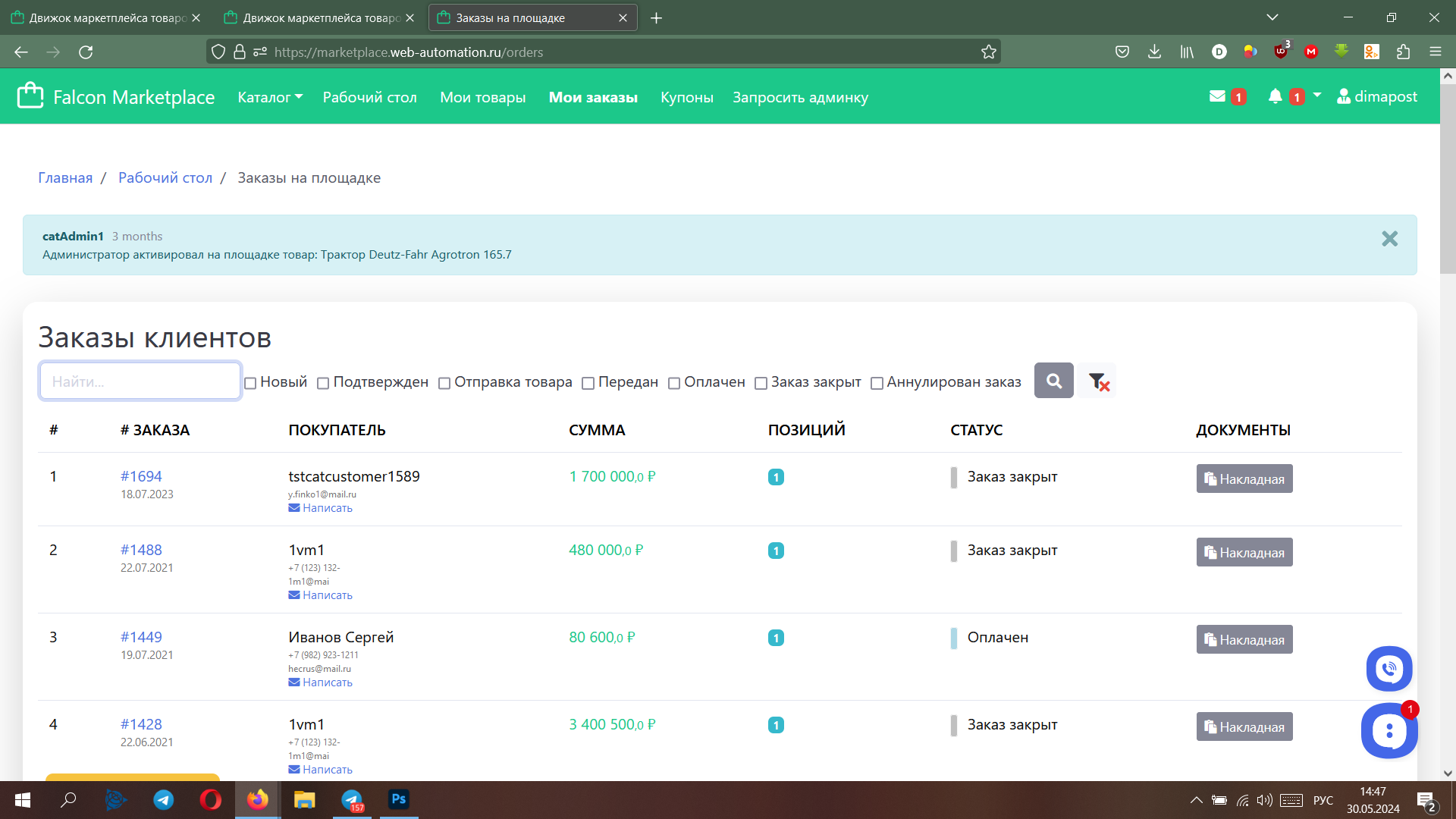1456x819 pixels.
Task: Download Накладная for order #1694
Action: pyautogui.click(x=1244, y=479)
